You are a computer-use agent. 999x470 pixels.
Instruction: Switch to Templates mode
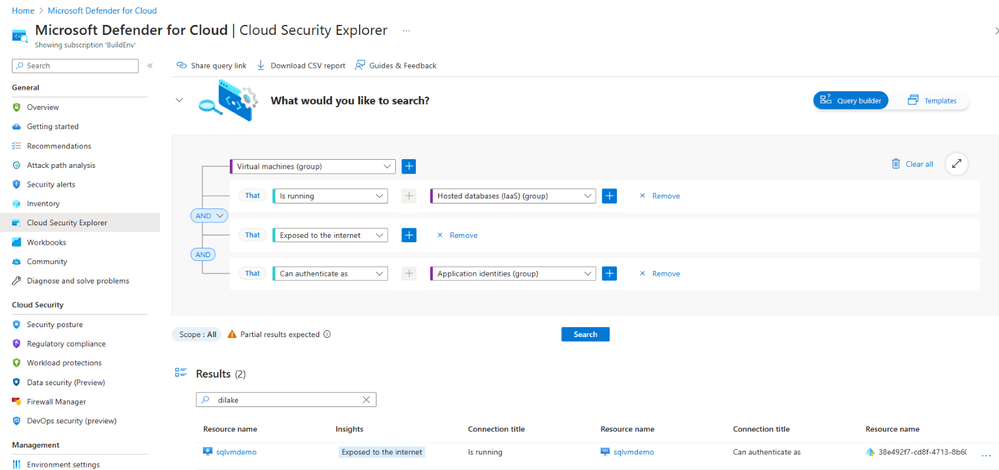(931, 101)
